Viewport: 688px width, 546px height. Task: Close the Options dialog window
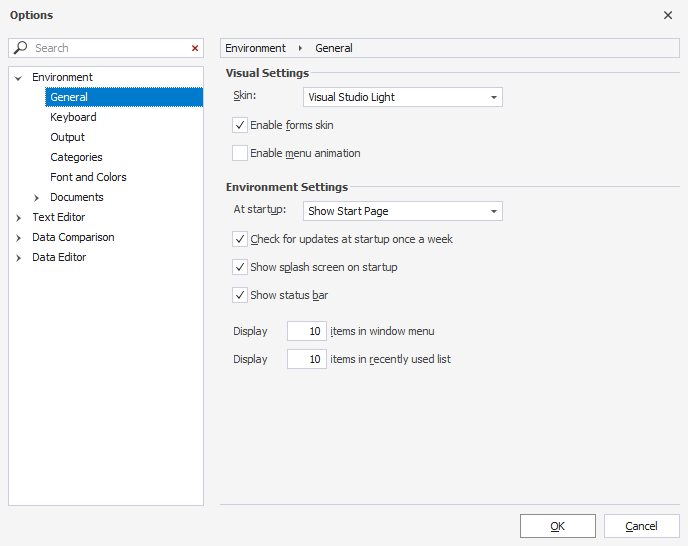[668, 15]
